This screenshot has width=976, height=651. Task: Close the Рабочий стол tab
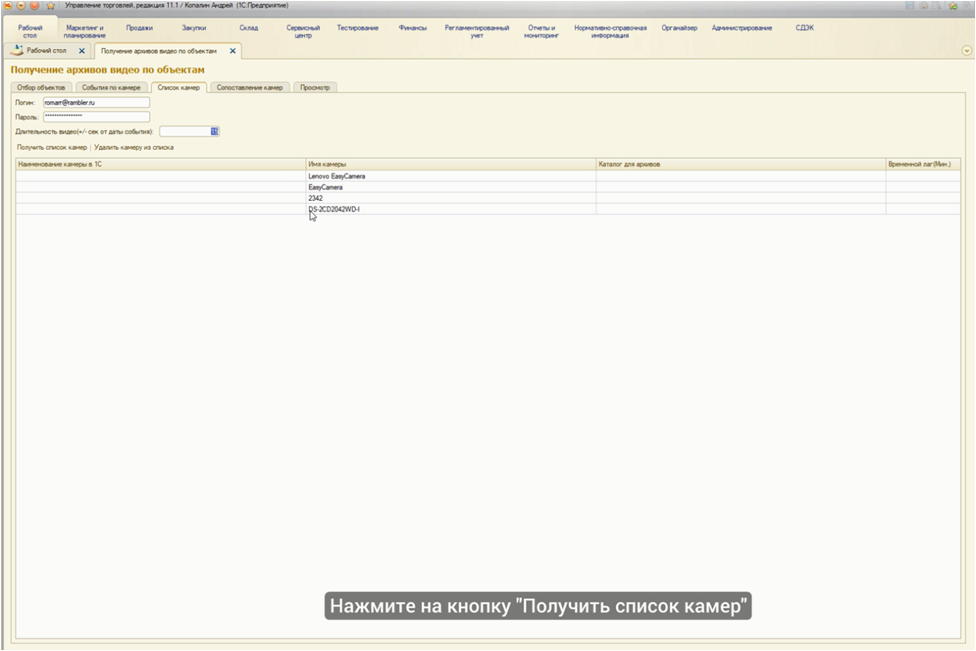pos(82,51)
